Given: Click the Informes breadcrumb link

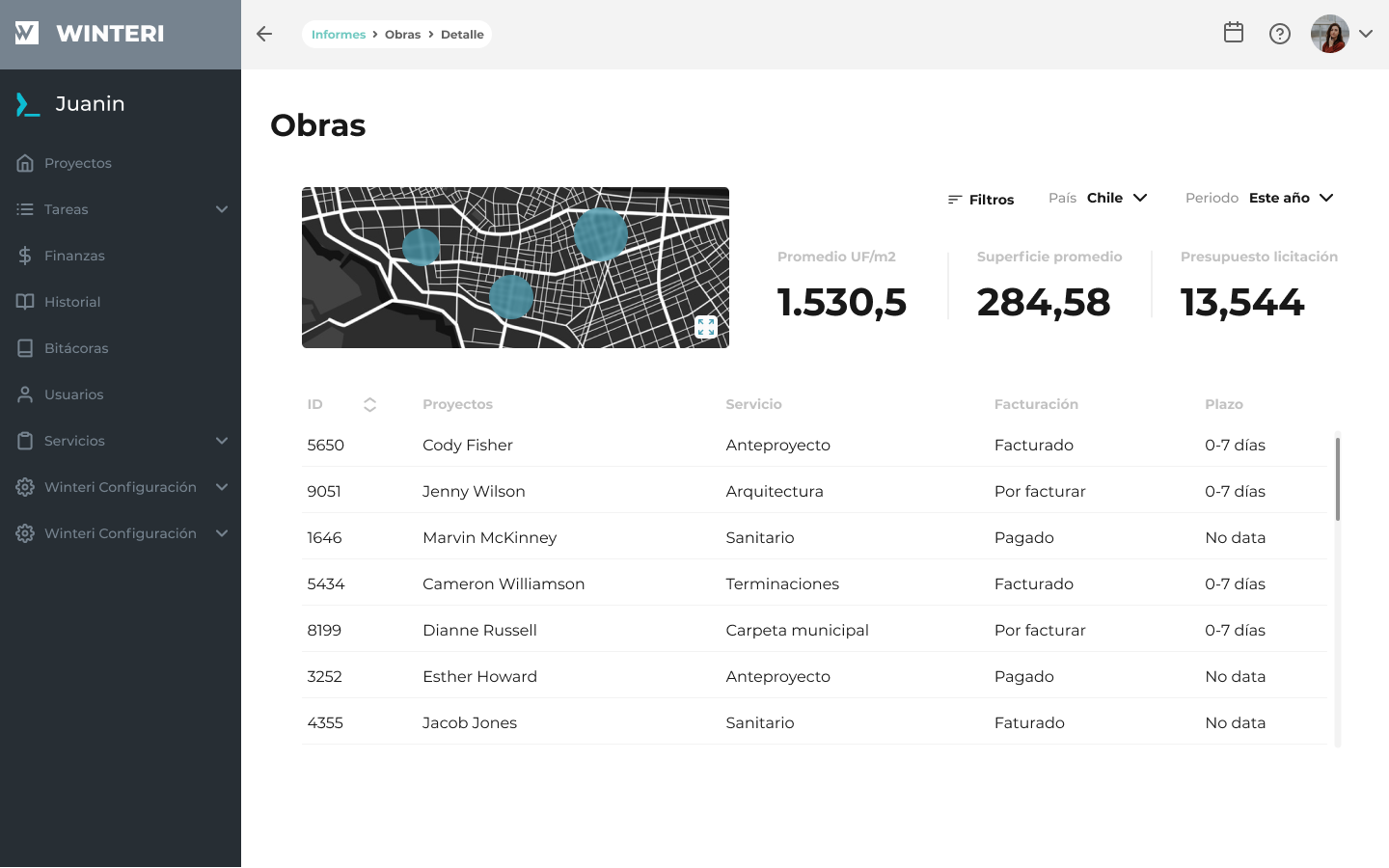Looking at the screenshot, I should pos(339,35).
